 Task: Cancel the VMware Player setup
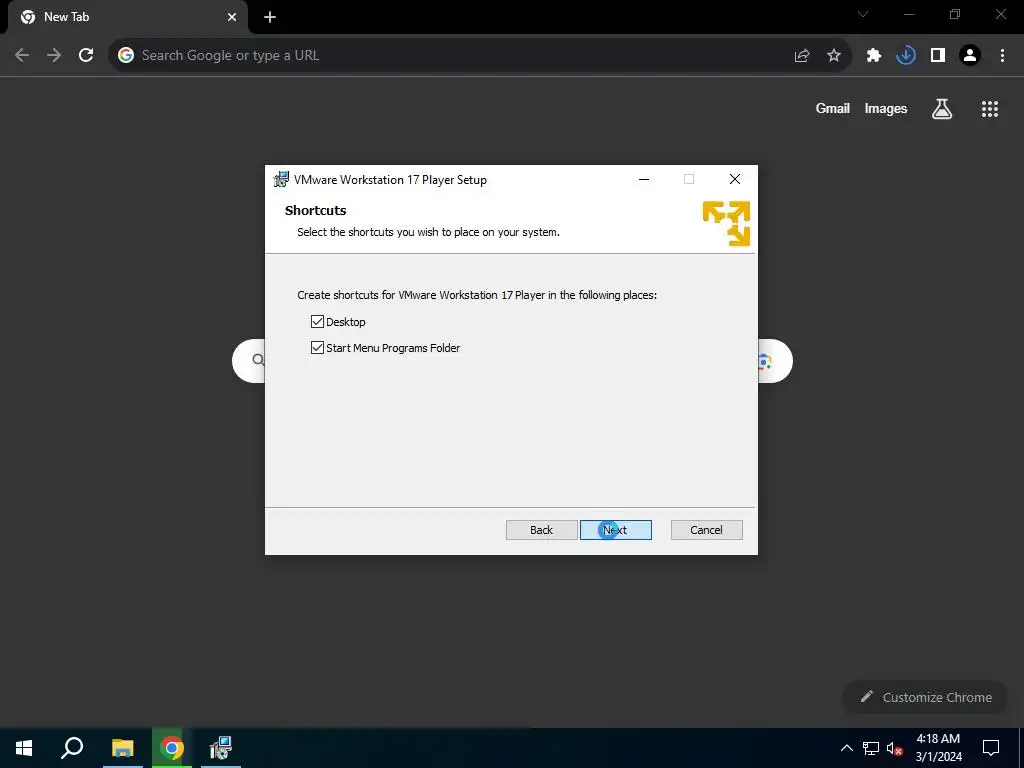coord(706,530)
